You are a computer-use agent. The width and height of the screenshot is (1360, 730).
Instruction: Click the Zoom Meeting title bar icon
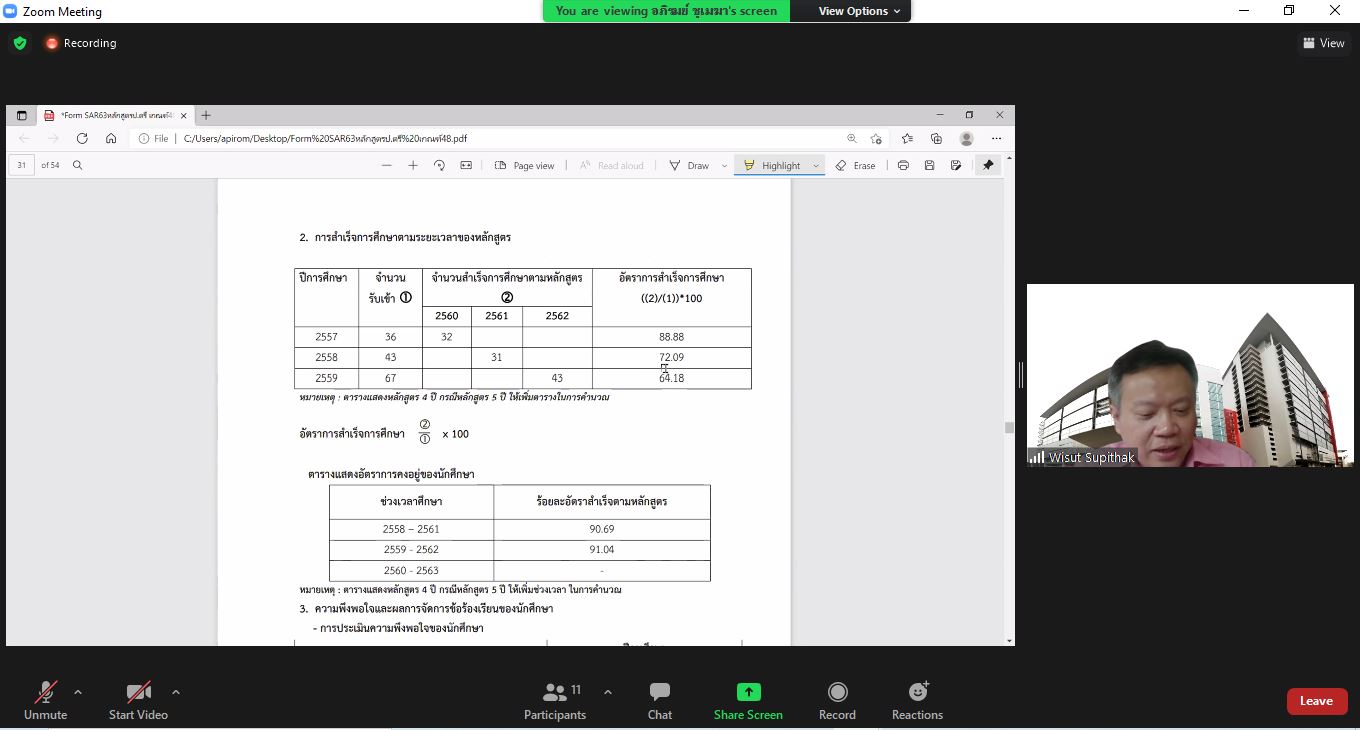click(x=10, y=11)
